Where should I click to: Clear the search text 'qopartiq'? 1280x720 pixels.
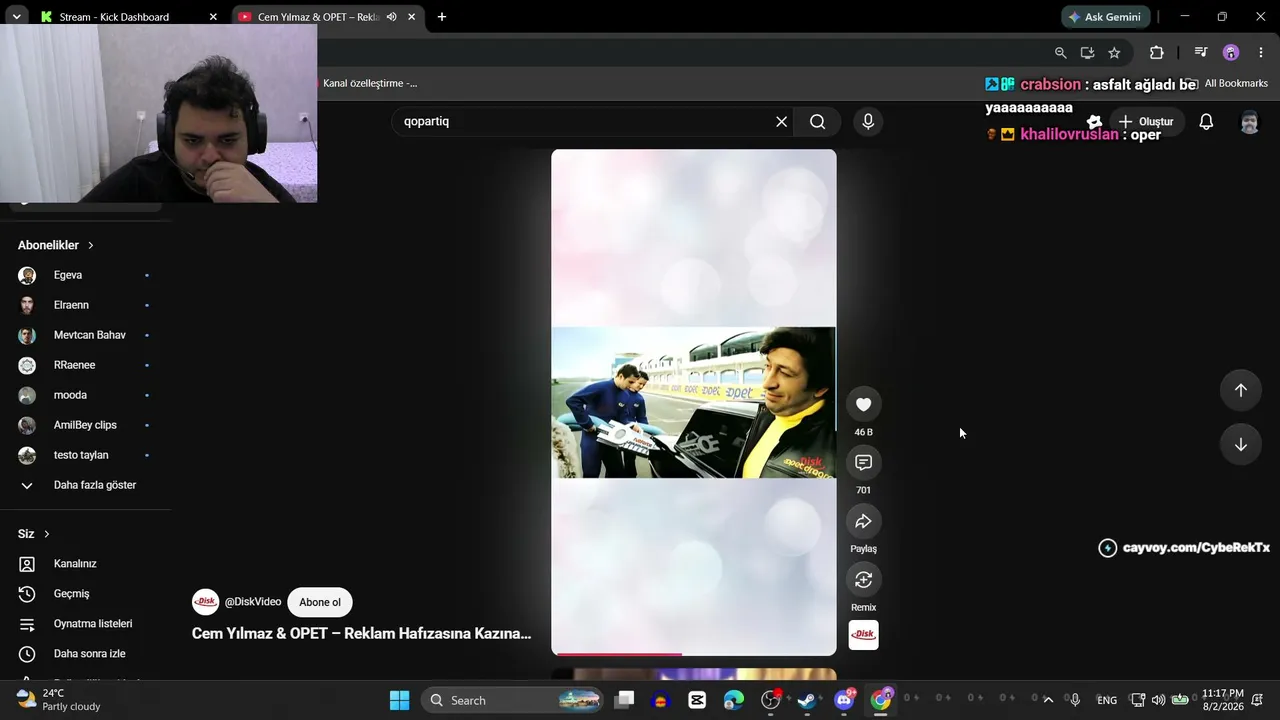[781, 121]
